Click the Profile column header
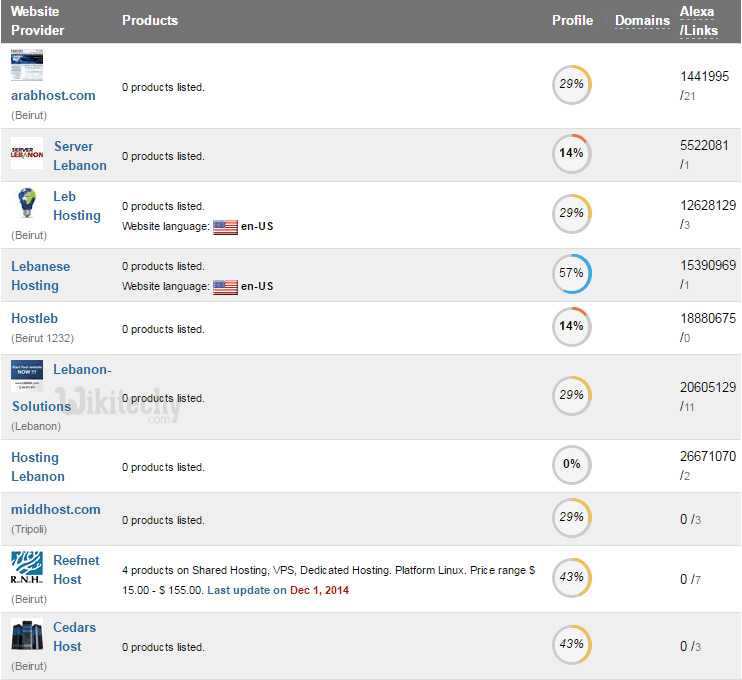The image size is (742, 680). (x=572, y=20)
